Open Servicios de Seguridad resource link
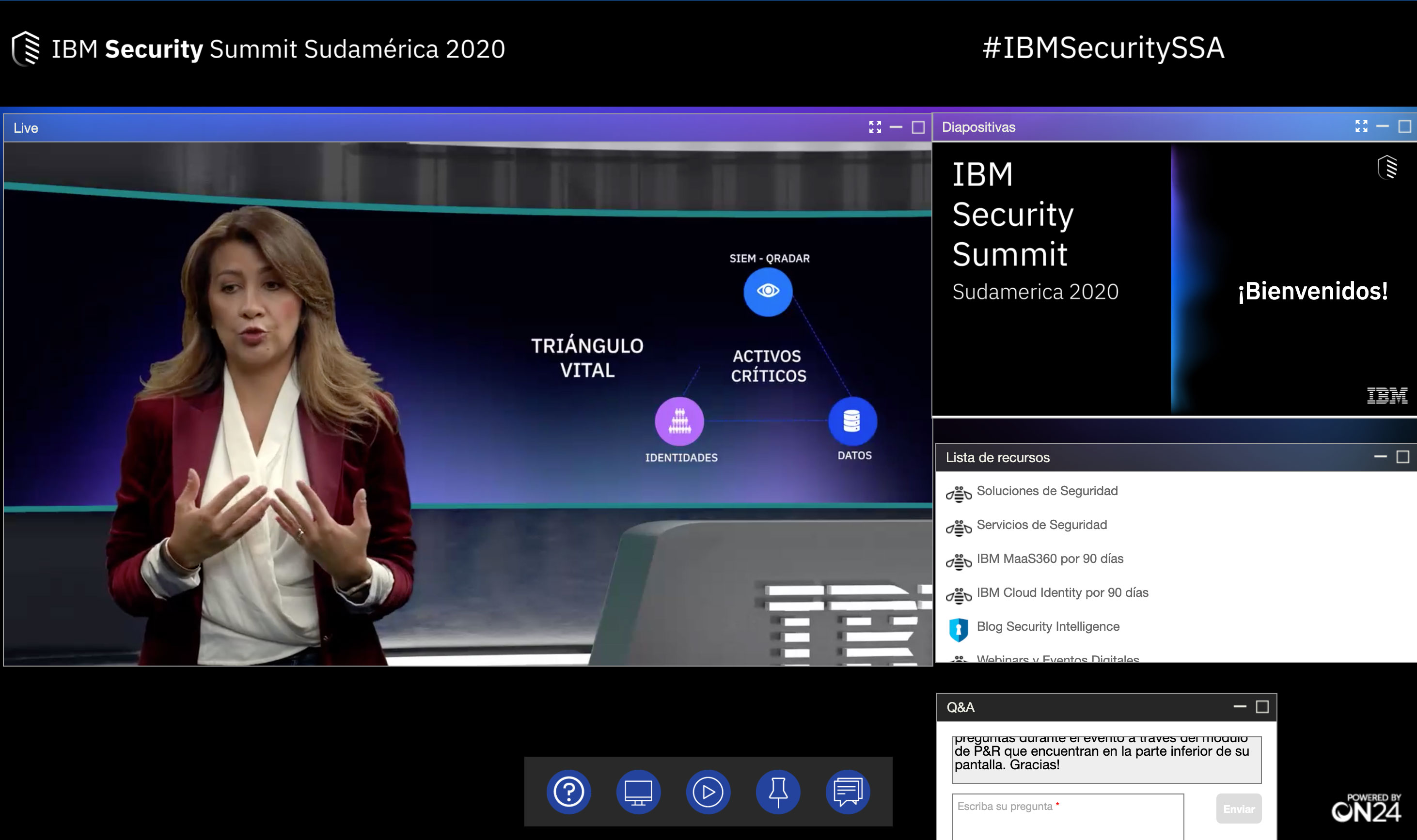Viewport: 1417px width, 840px height. coord(1041,525)
